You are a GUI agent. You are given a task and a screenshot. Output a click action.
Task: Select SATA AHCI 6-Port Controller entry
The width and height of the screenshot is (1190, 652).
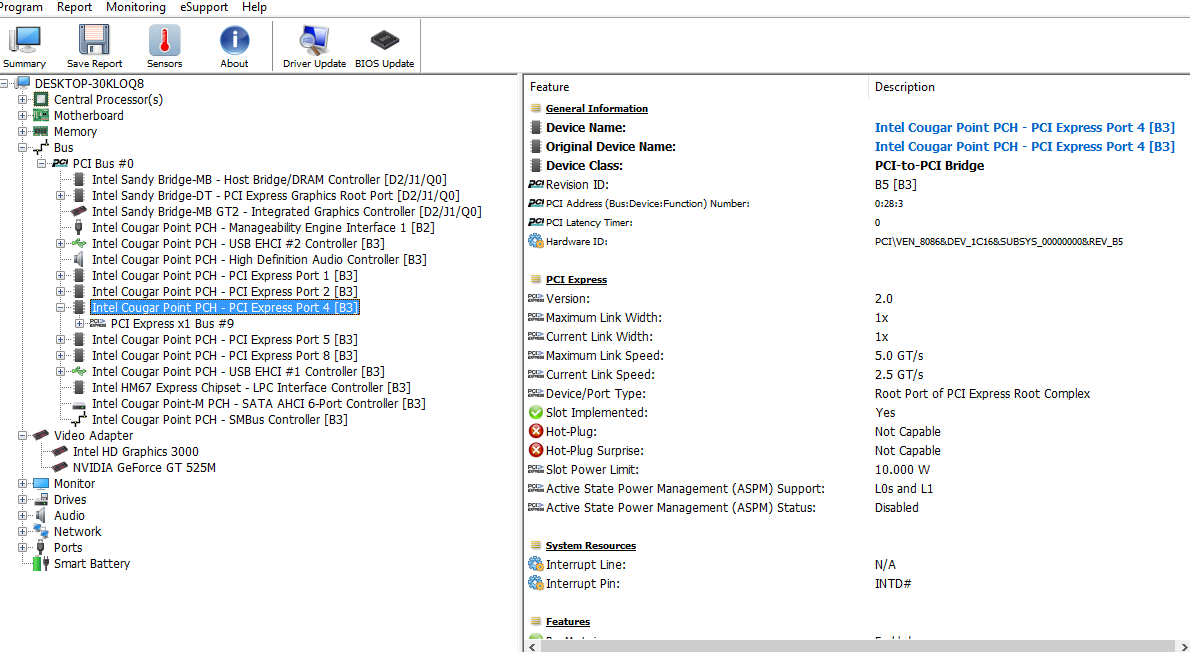[259, 404]
